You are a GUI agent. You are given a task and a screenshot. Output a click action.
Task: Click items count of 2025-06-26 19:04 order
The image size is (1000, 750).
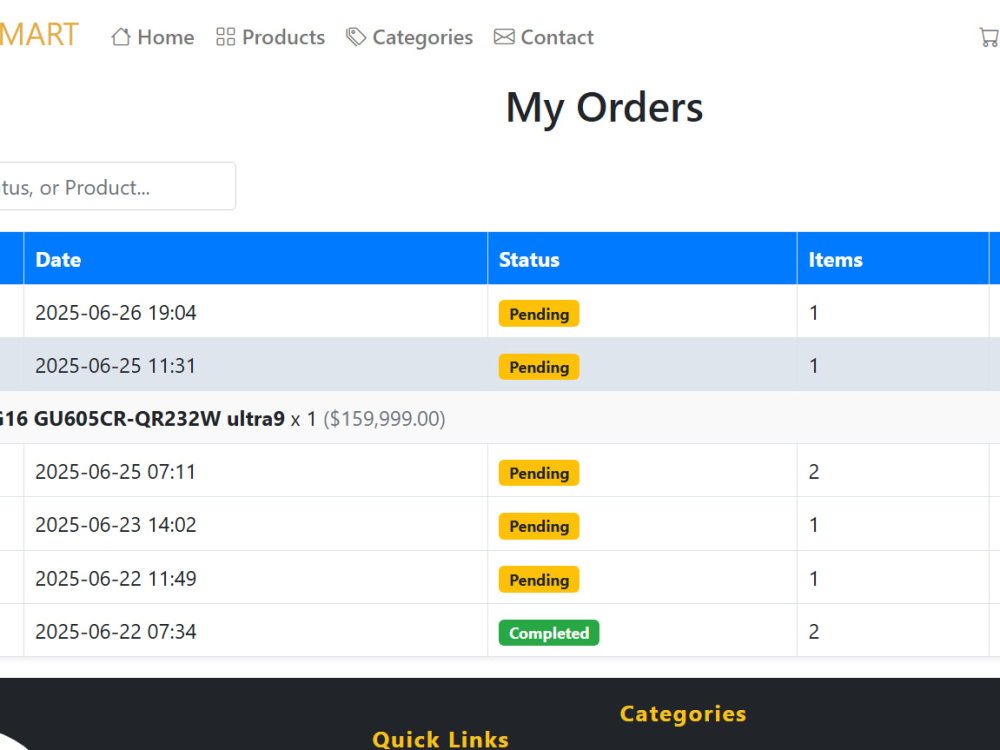pos(814,312)
